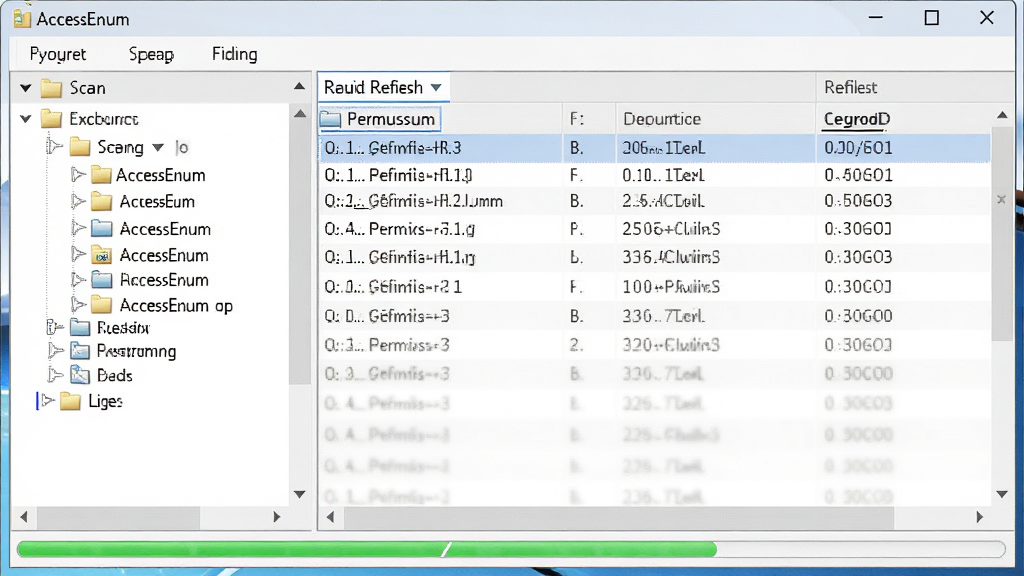The height and width of the screenshot is (576, 1024).
Task: Click the 100+PfluiinS cell
Action: coord(671,287)
